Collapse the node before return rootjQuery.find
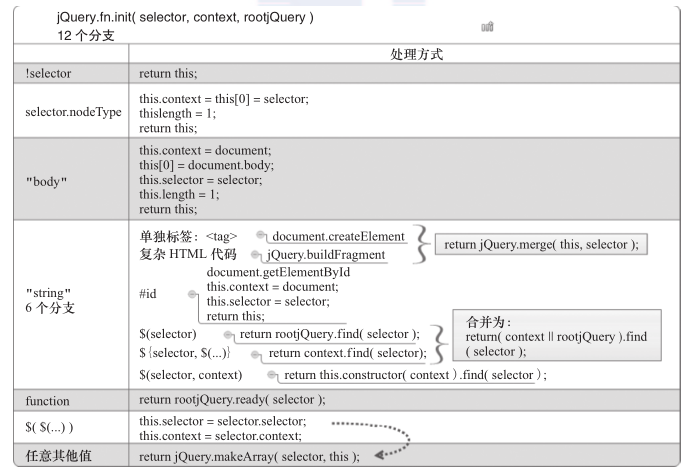 pos(228,334)
